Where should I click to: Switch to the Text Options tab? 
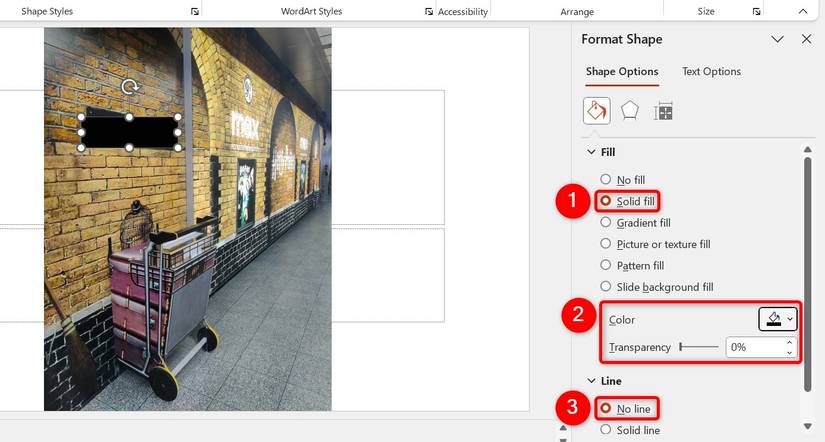click(x=711, y=72)
